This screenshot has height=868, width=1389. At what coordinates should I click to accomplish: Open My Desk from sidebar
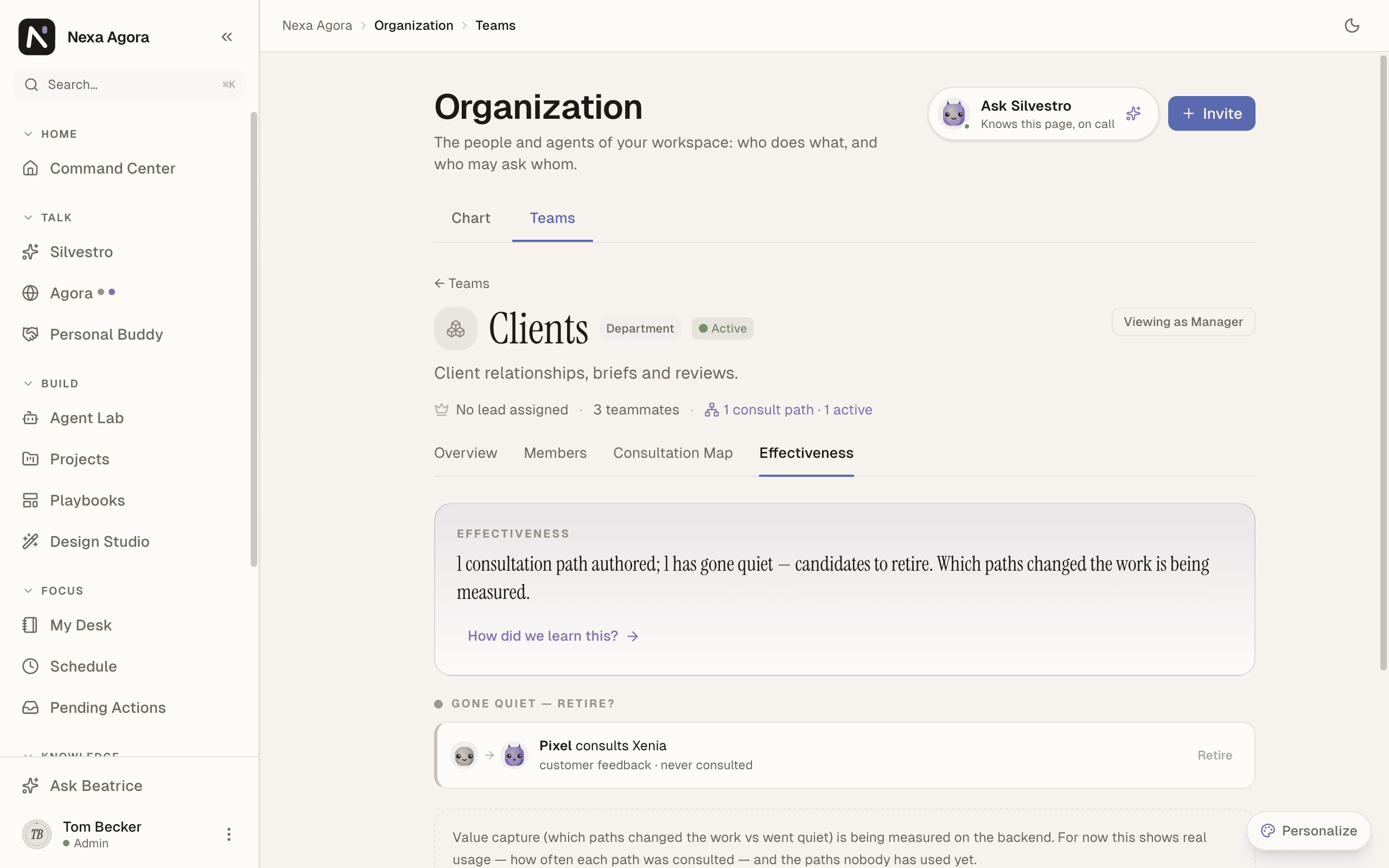(130, 625)
